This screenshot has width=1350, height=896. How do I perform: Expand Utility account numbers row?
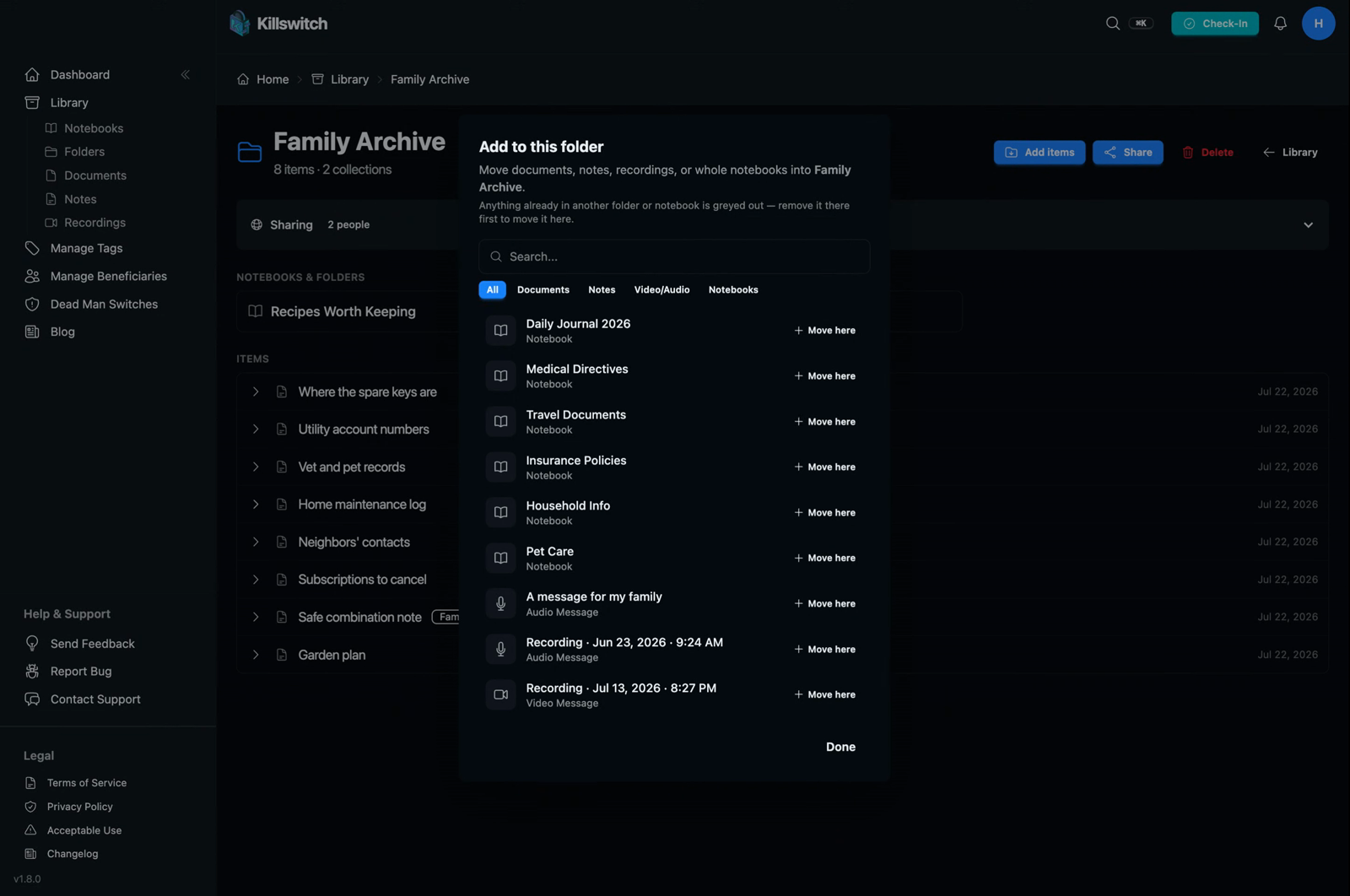coord(256,429)
